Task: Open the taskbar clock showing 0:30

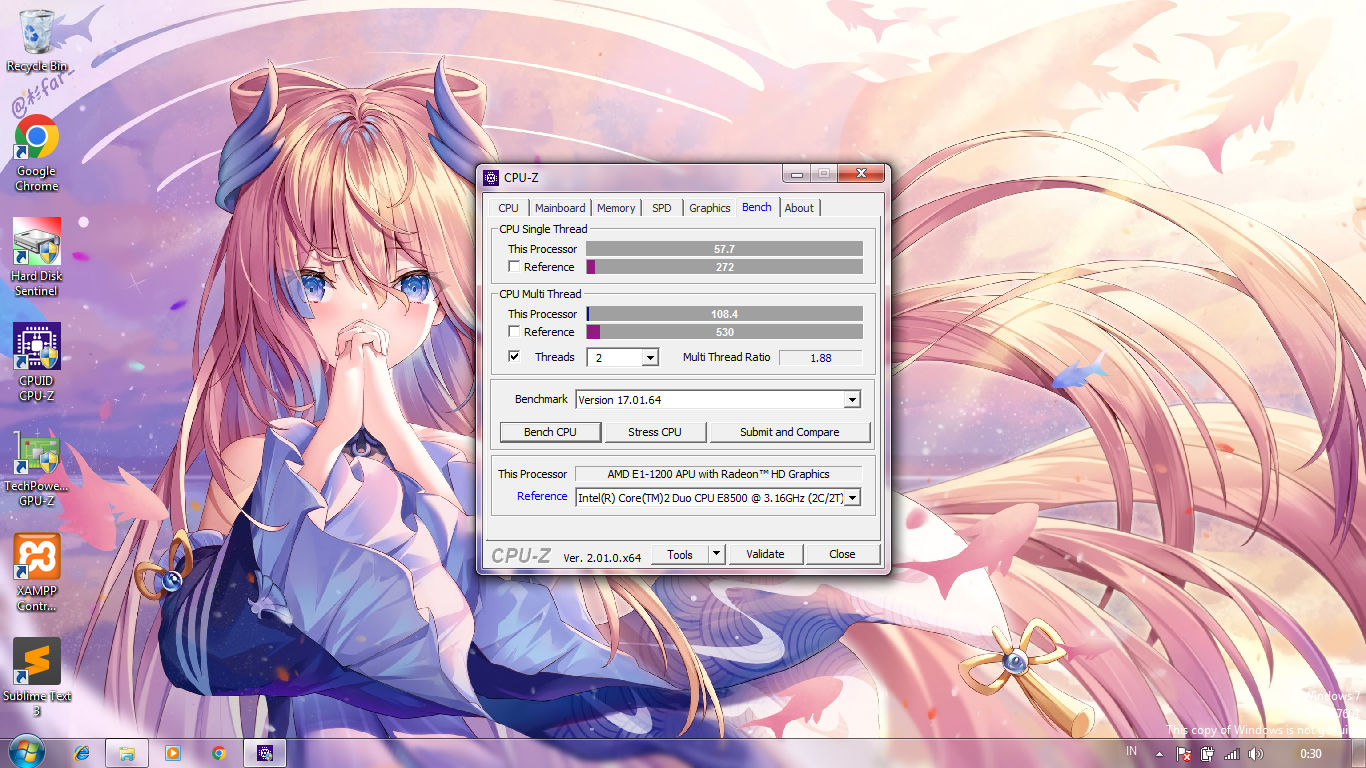Action: [1310, 754]
